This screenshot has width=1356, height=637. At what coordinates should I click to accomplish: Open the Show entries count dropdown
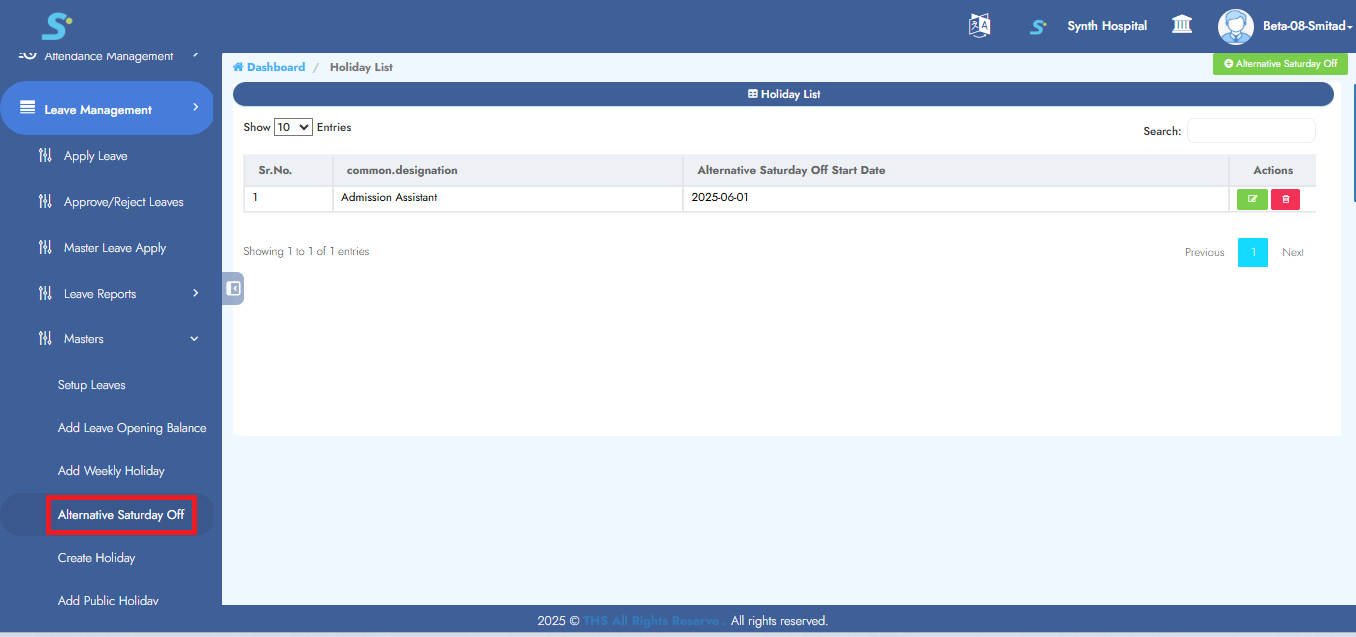(293, 128)
